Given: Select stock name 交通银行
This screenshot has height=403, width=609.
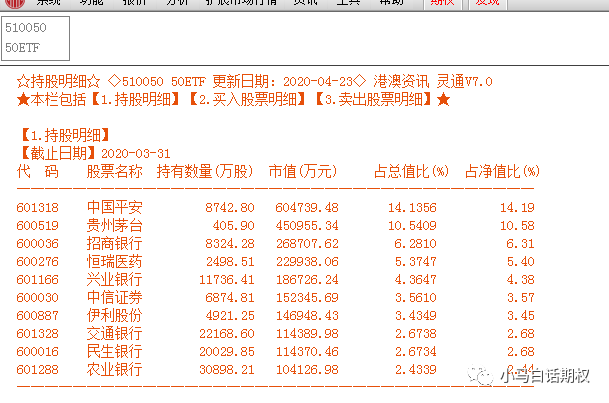Looking at the screenshot, I should pos(115,334).
